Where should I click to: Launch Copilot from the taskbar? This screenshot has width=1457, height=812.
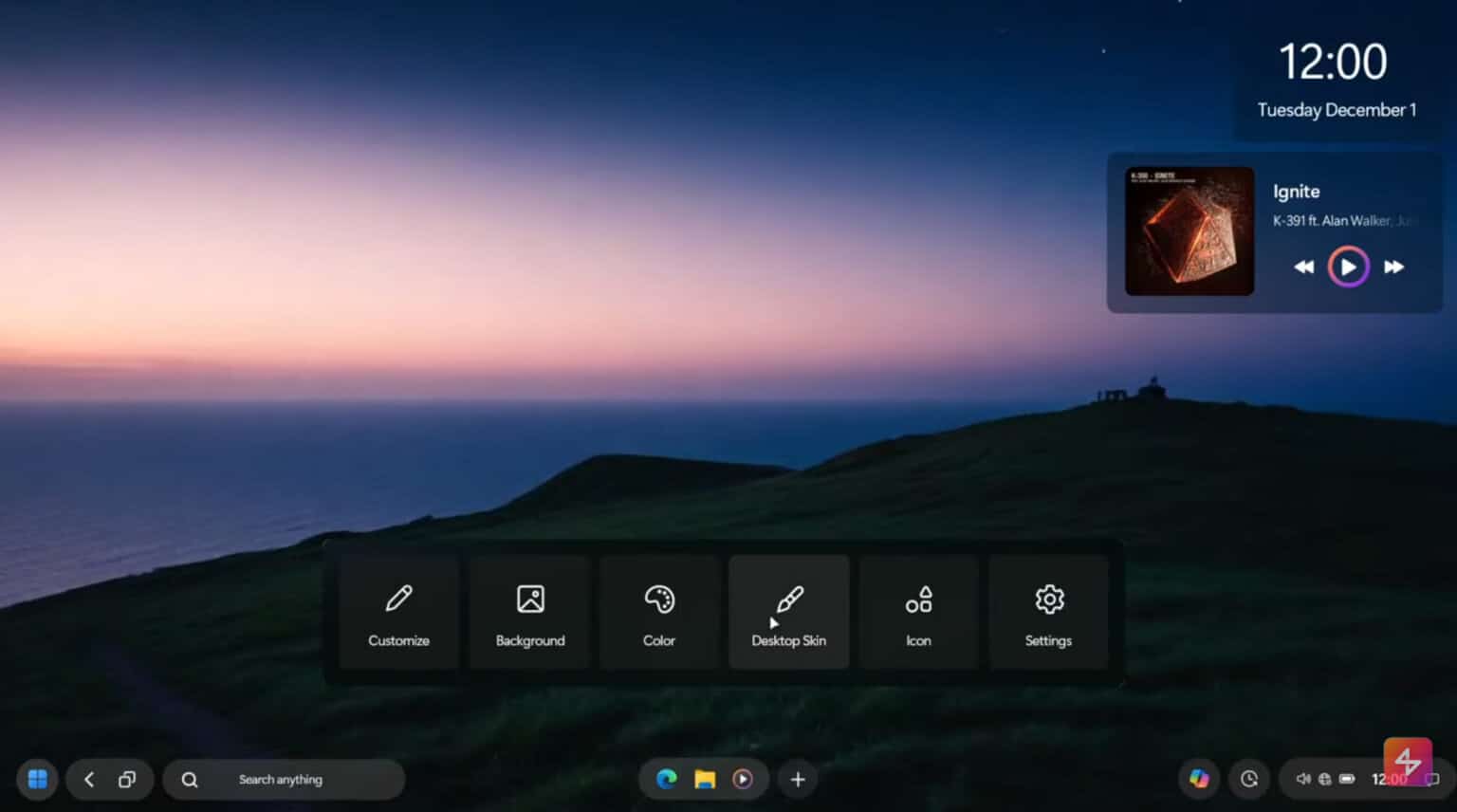(1199, 779)
